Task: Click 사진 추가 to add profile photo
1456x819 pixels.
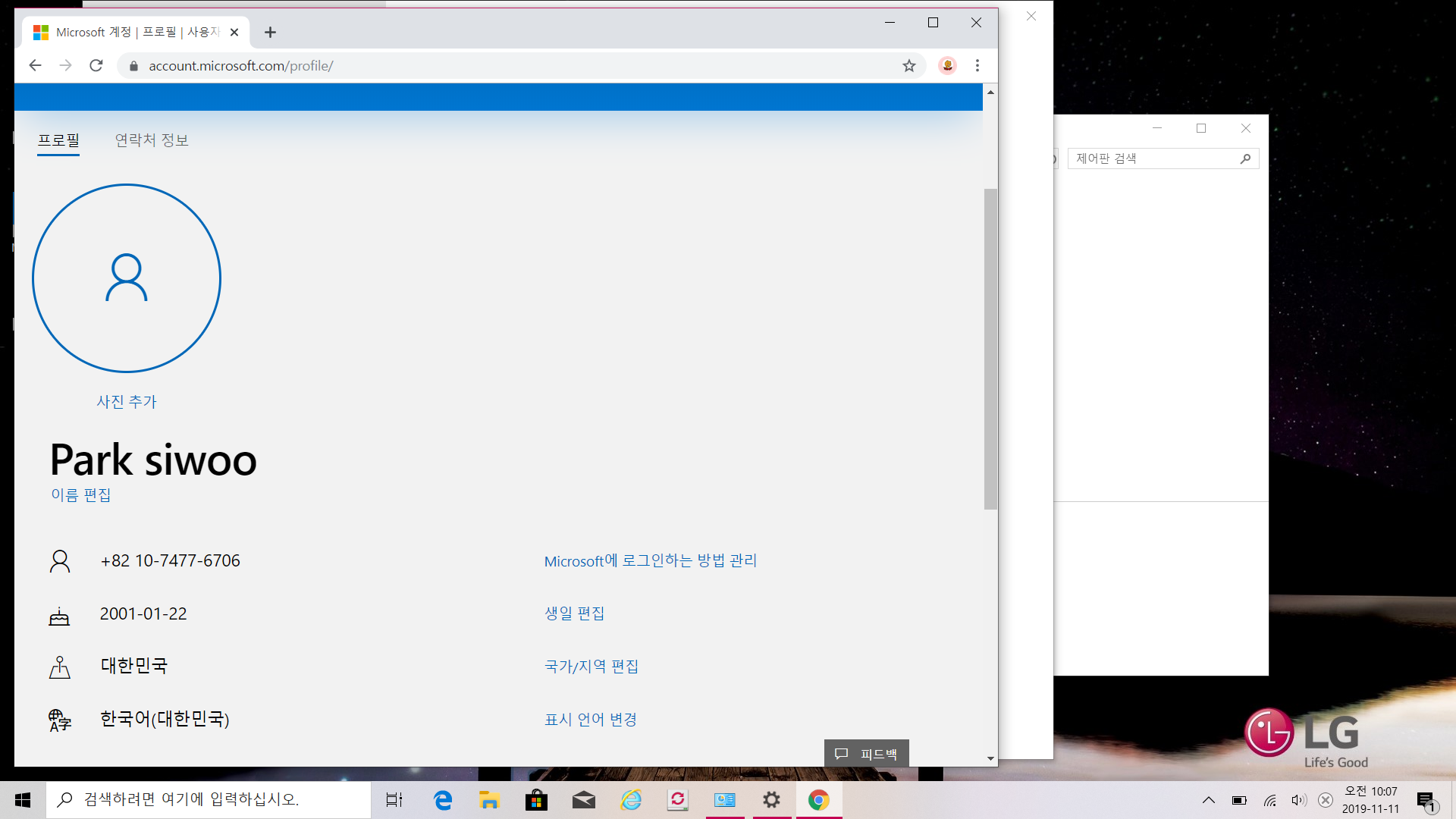Action: pos(126,402)
